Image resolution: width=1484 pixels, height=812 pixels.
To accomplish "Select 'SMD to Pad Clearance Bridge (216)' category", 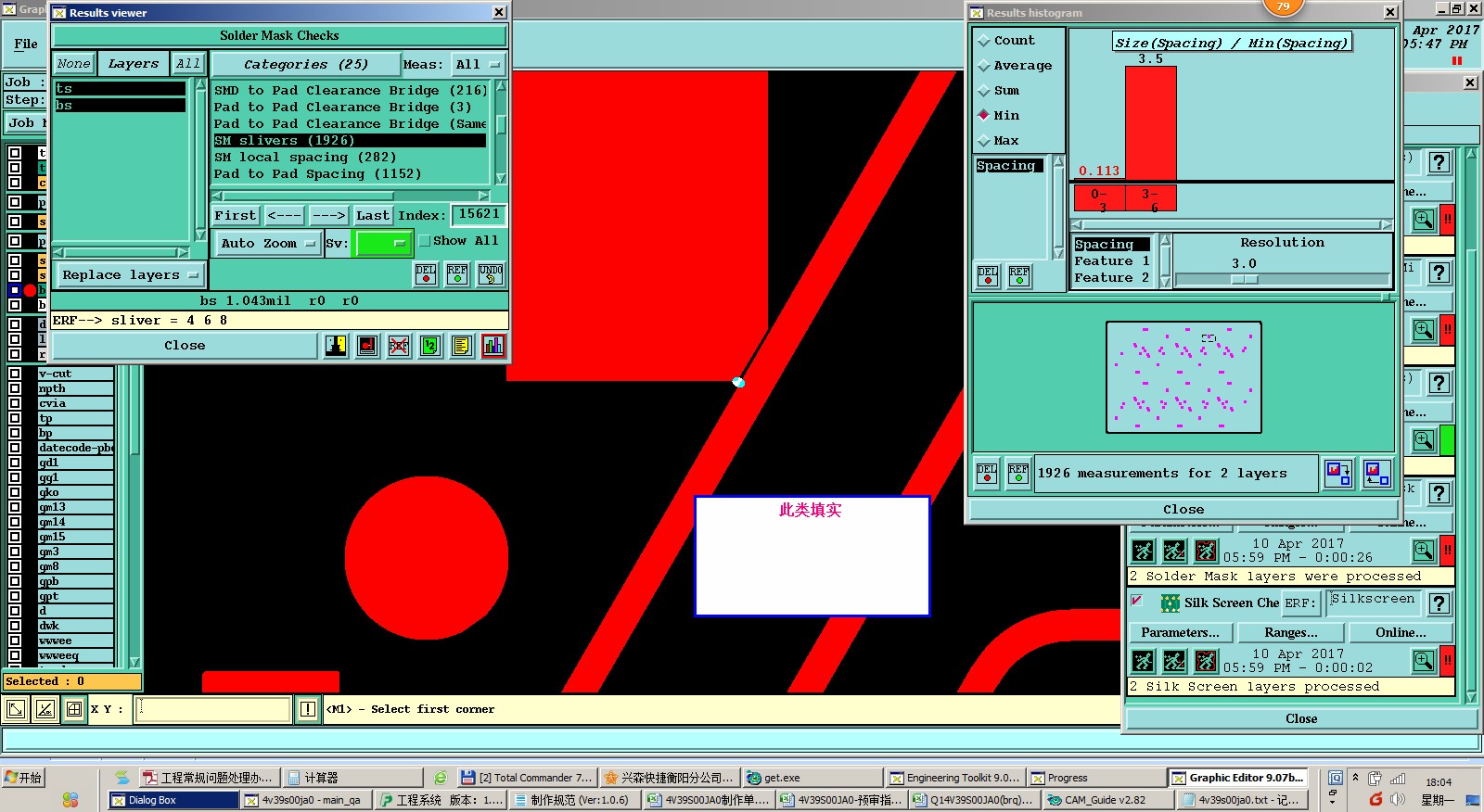I will pyautogui.click(x=350, y=91).
